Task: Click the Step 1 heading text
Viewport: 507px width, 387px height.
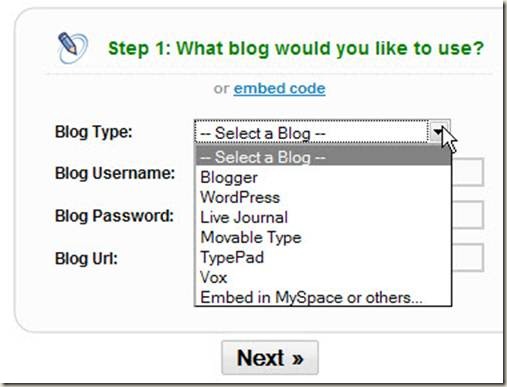Action: [296, 49]
